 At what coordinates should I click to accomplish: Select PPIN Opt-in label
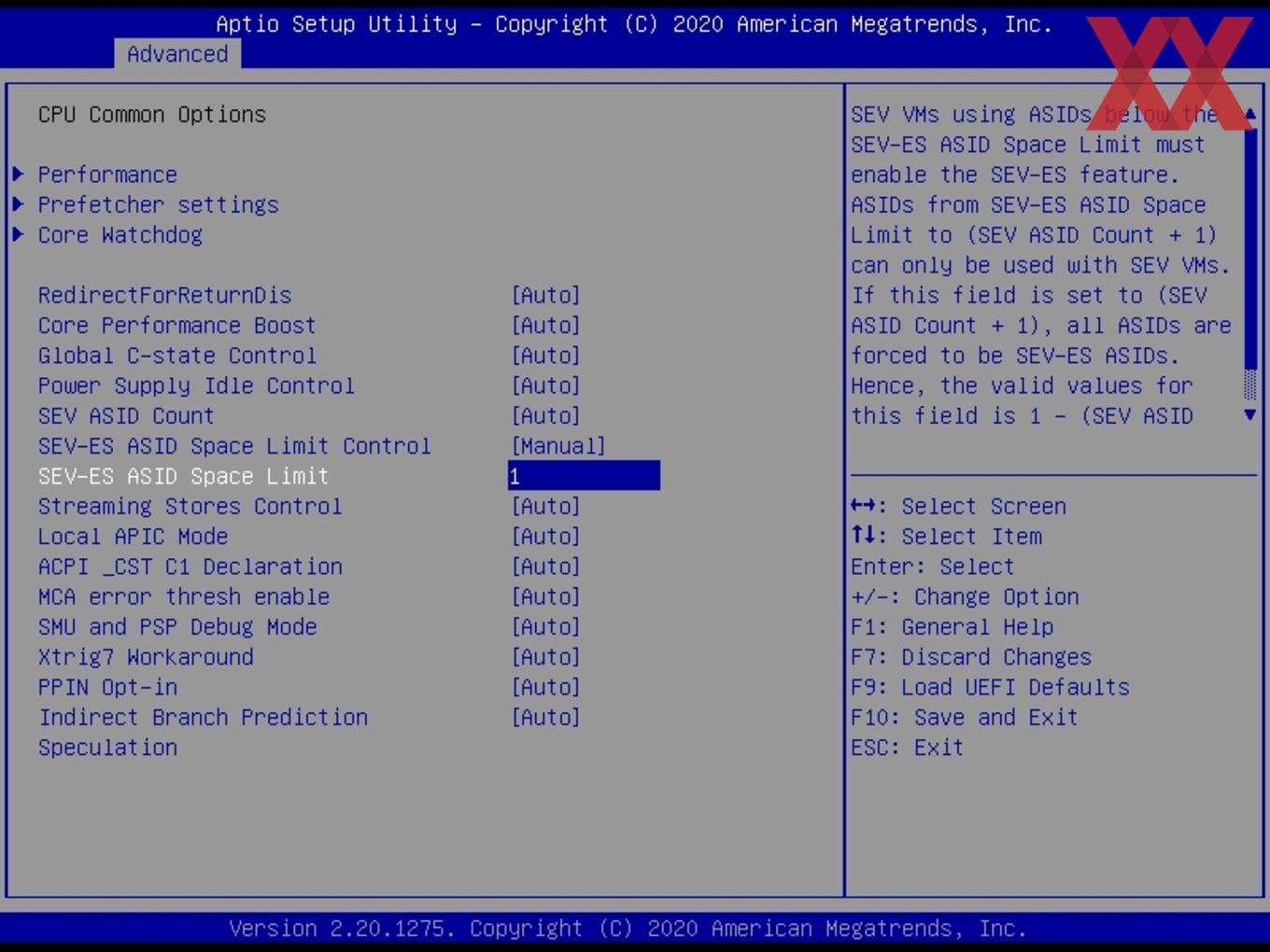coord(107,687)
